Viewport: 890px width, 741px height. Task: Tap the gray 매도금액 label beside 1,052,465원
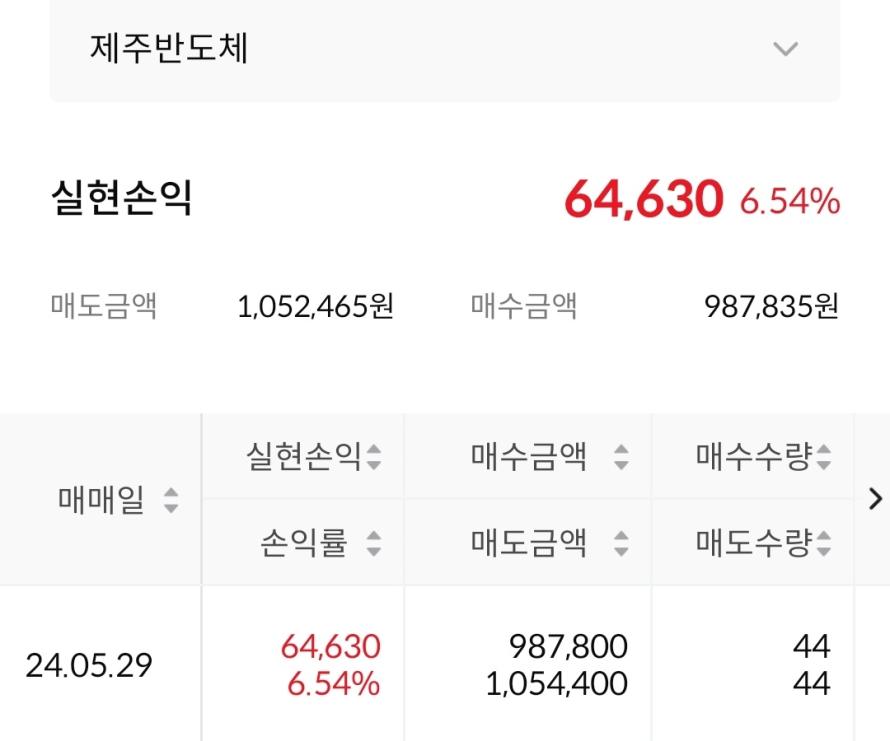point(103,306)
